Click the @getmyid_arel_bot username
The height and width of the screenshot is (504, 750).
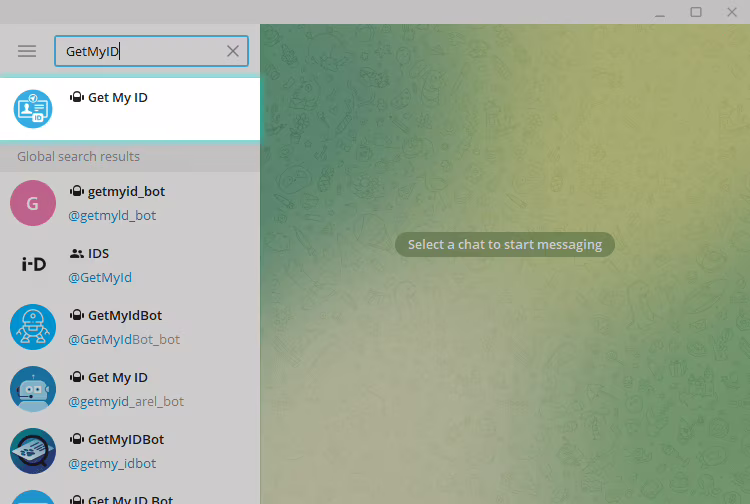coord(126,401)
